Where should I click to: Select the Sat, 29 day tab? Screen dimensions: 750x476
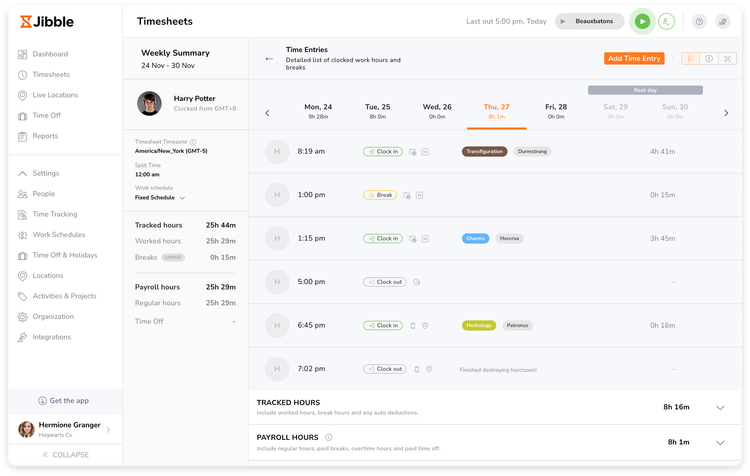click(x=616, y=111)
